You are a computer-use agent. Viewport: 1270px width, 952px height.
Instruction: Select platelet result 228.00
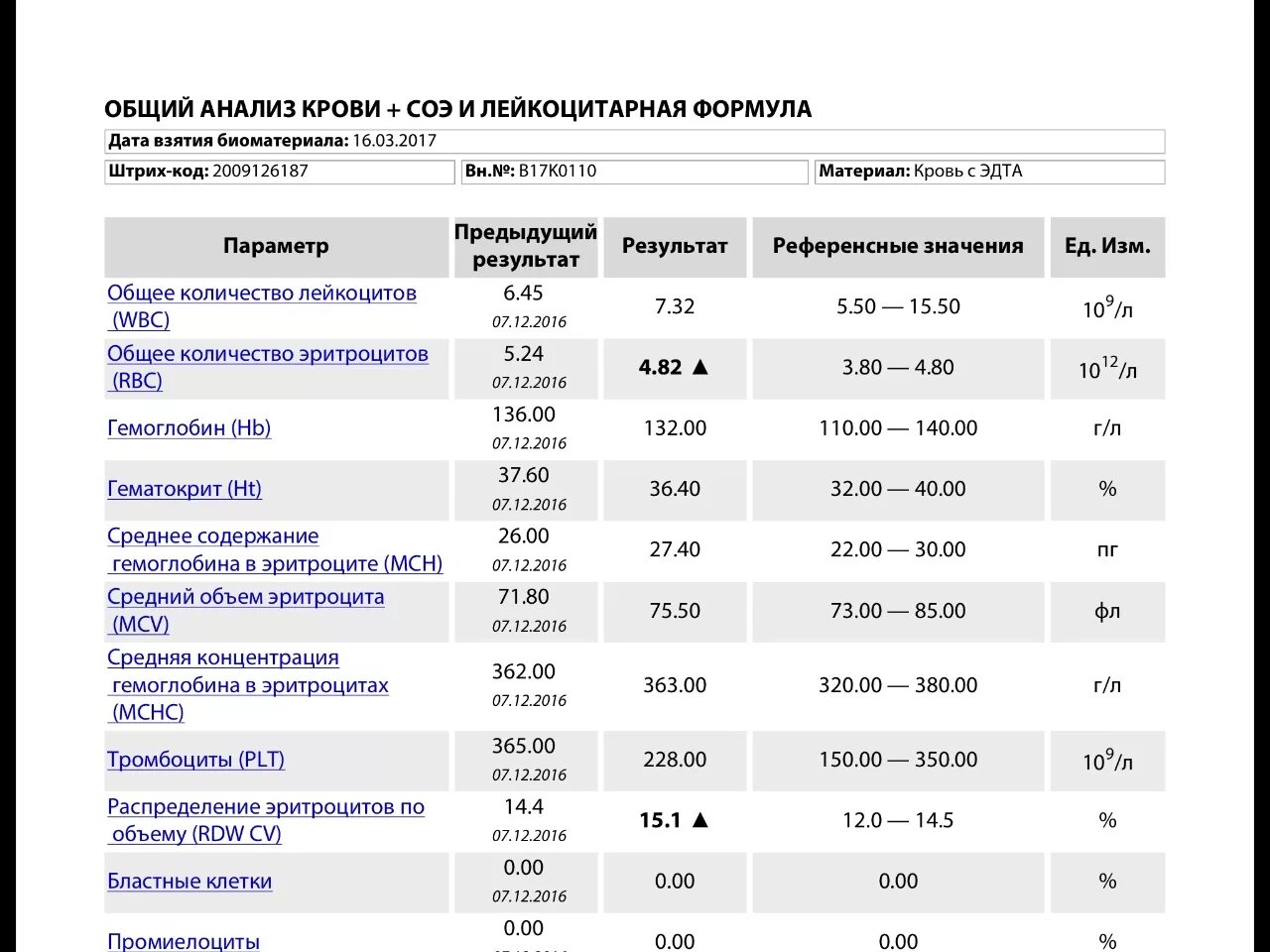[x=675, y=760]
